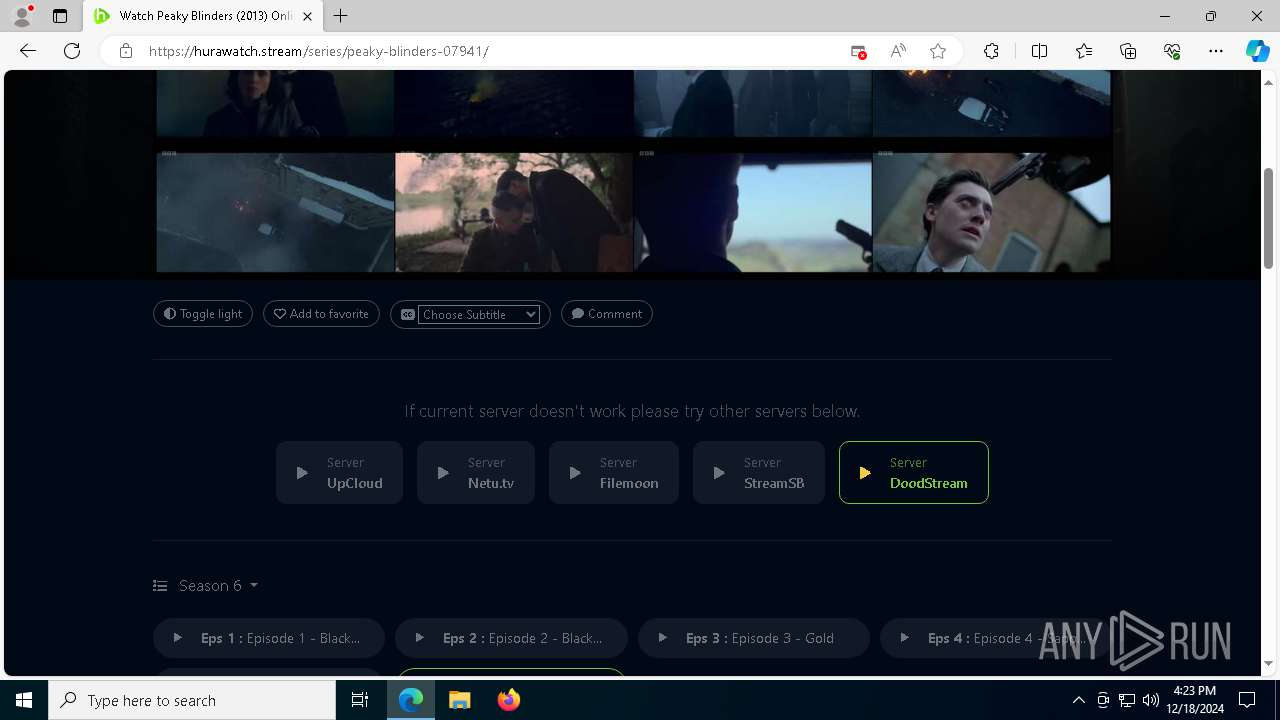Expand the Season 6 dropdown
This screenshot has height=720, width=1280.
coord(207,586)
